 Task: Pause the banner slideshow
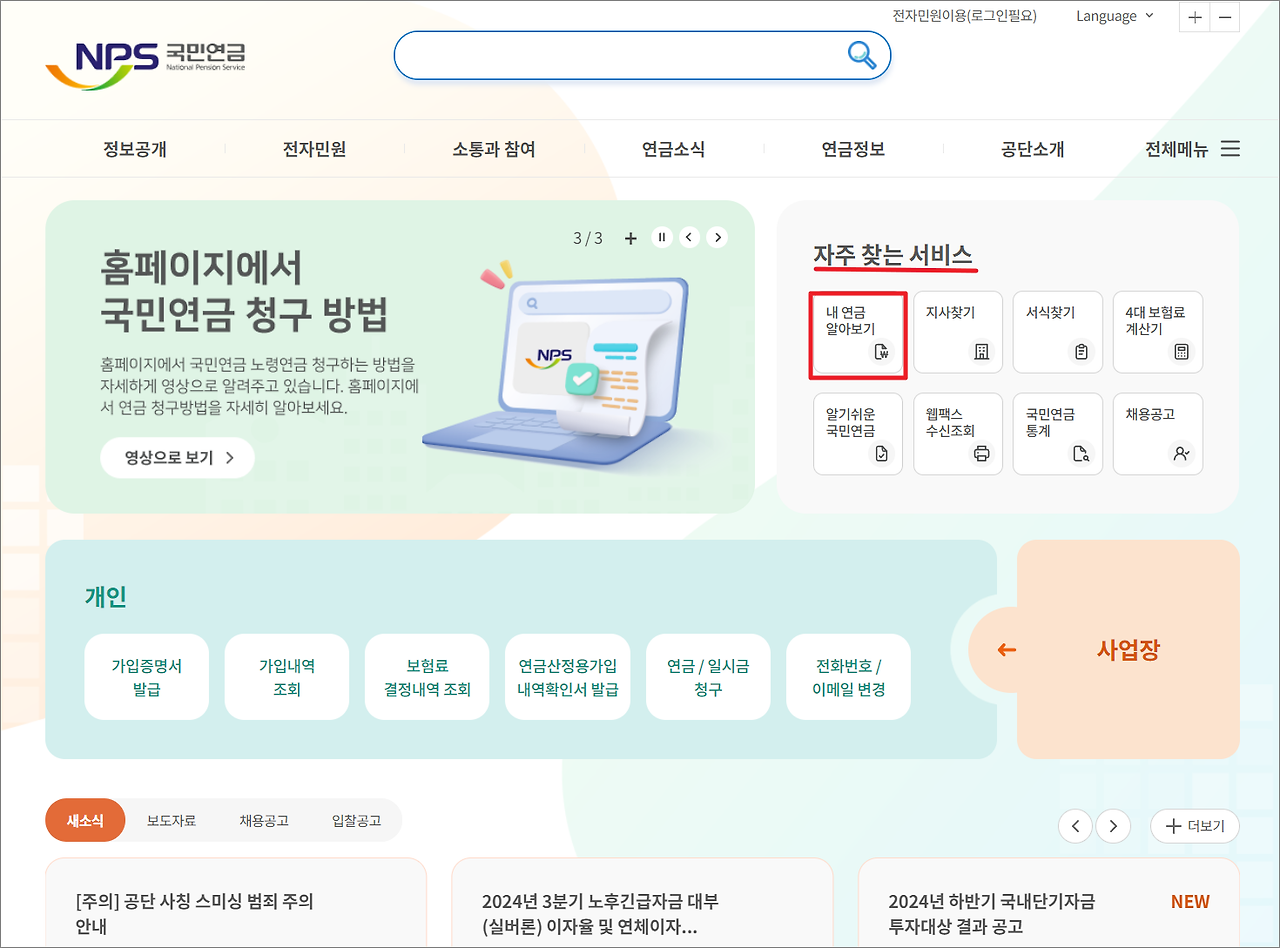click(x=661, y=237)
